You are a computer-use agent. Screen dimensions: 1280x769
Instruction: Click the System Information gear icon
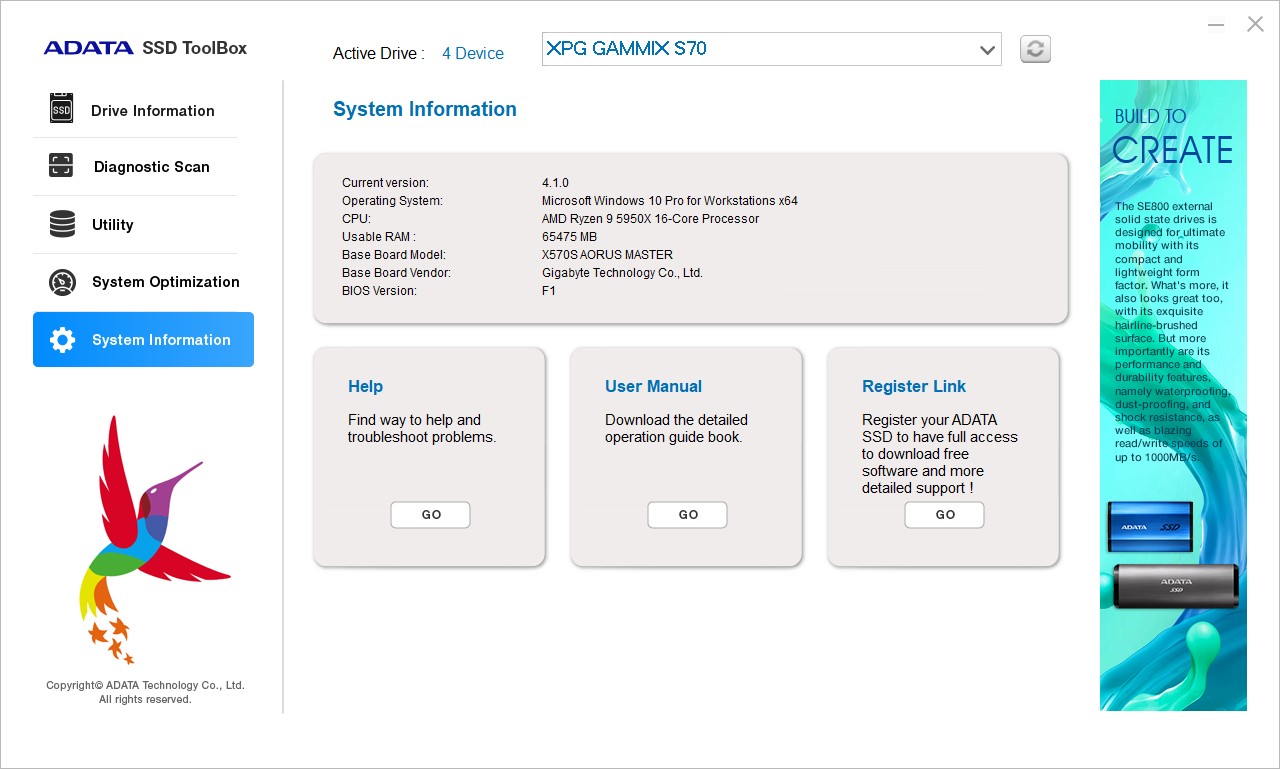[x=62, y=340]
